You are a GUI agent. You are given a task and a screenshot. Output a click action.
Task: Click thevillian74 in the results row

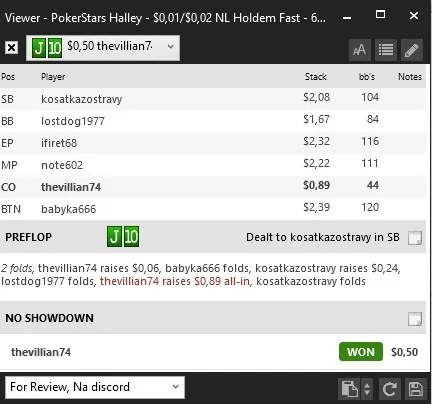41,352
